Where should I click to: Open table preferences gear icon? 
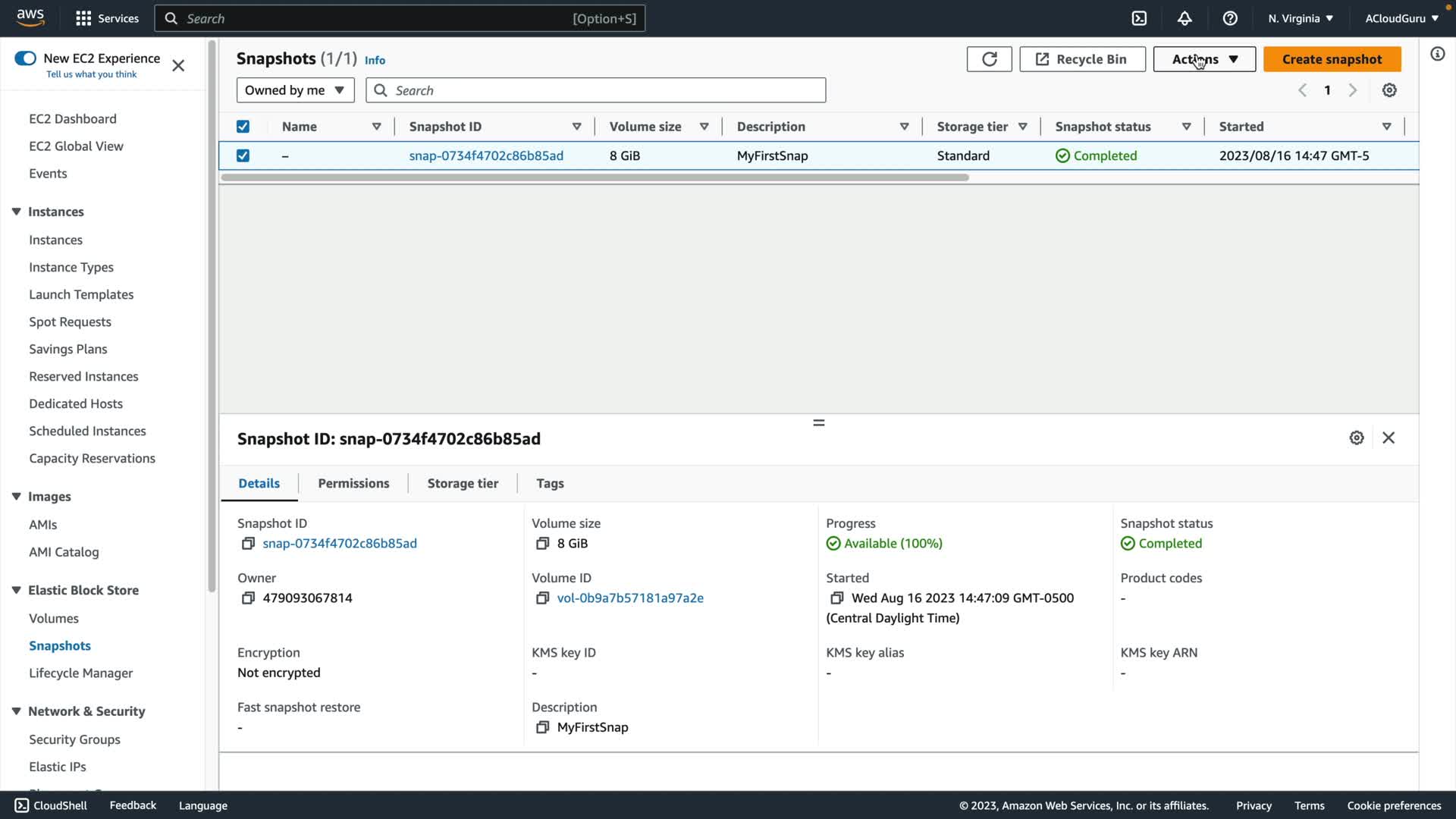(x=1389, y=90)
